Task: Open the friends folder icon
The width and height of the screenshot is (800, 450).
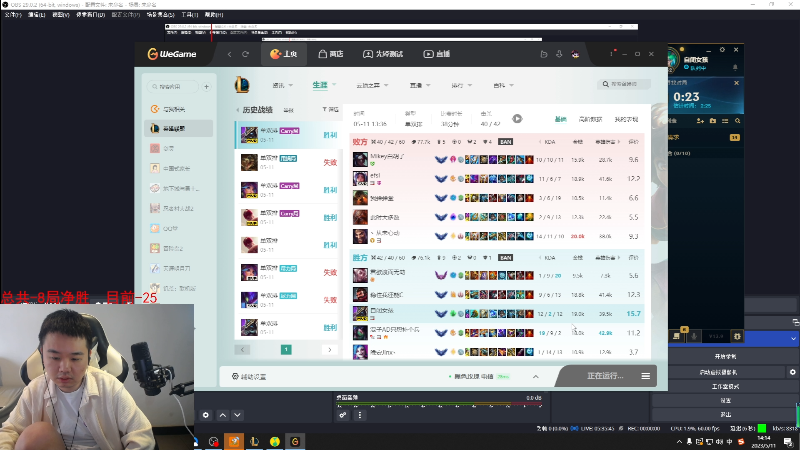Action: tap(713, 121)
